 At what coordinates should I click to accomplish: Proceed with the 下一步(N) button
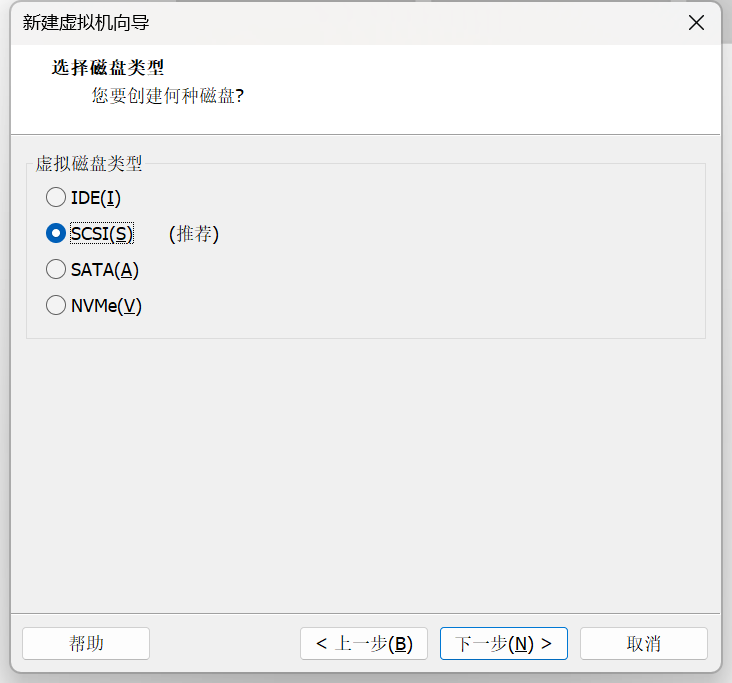[x=504, y=643]
